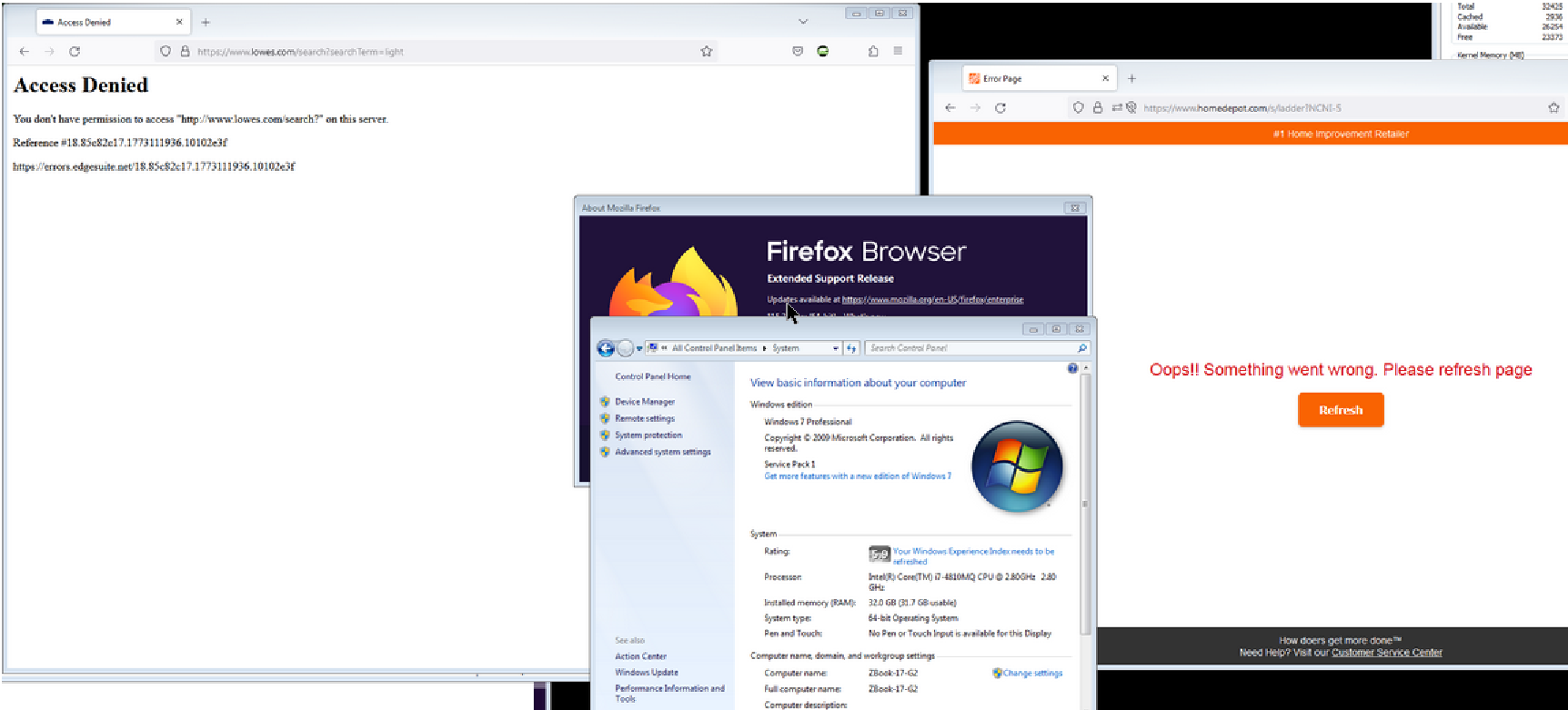Select the Access Denied tab
This screenshot has height=710, width=1568.
point(113,23)
